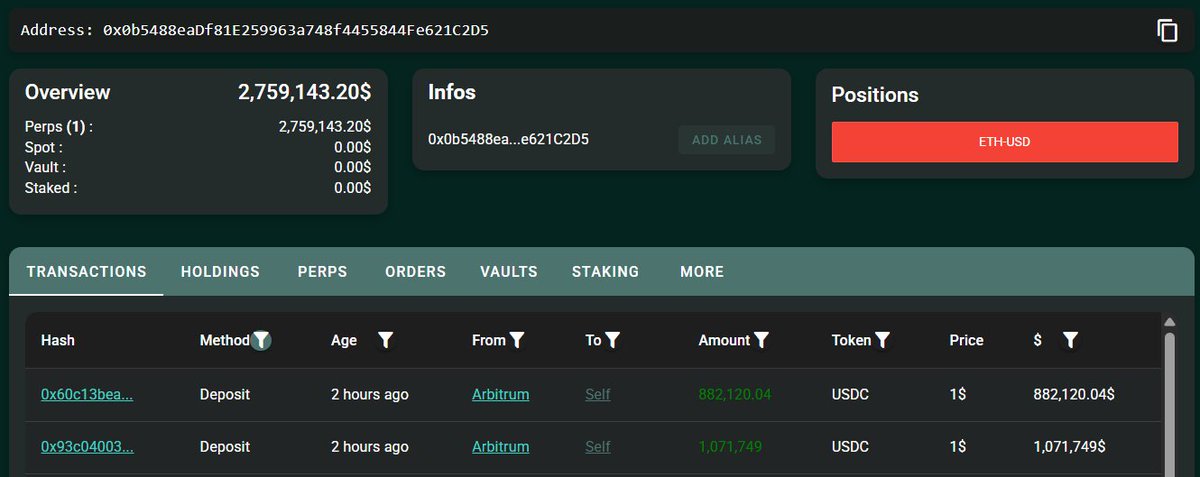The height and width of the screenshot is (477, 1200).
Task: Click the Hash column header
Action: click(58, 340)
